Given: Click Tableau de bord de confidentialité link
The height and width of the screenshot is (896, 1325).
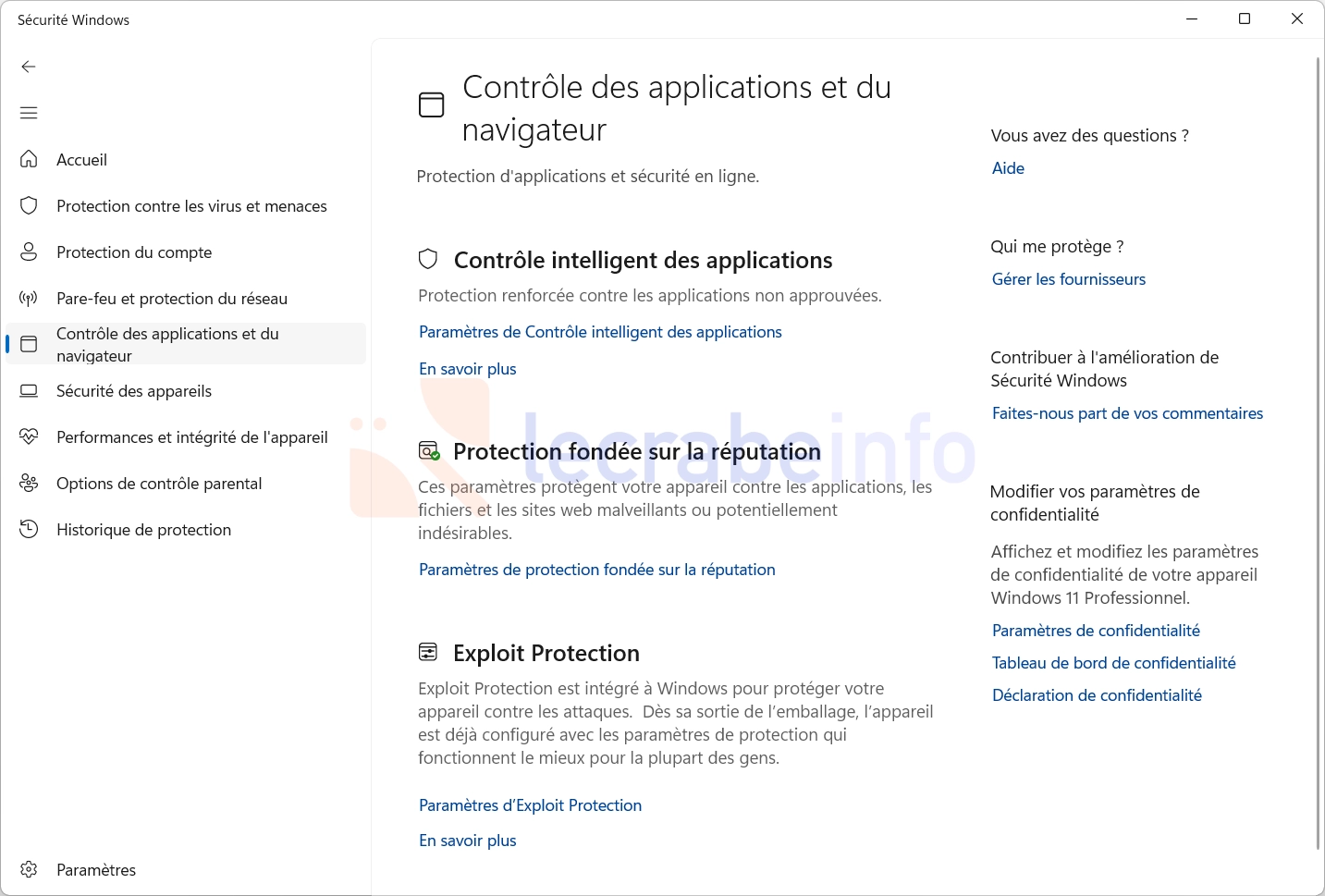Looking at the screenshot, I should coord(1113,663).
